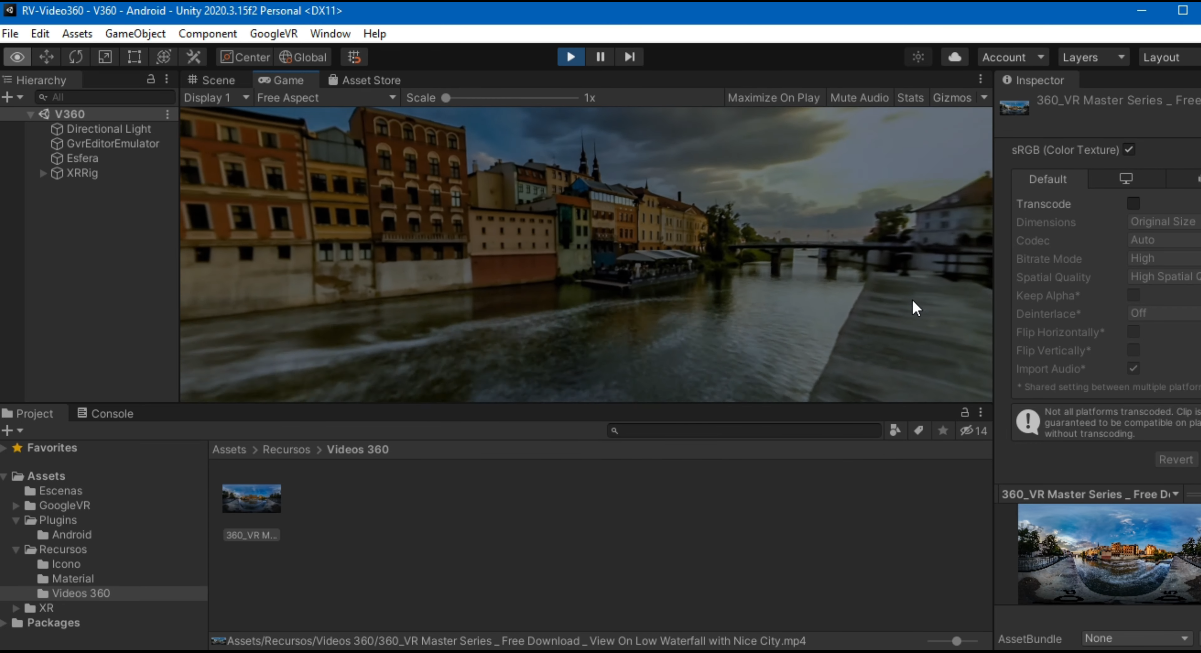The width and height of the screenshot is (1201, 653).
Task: Expand the XRRig hierarchy item
Action: pyautogui.click(x=43, y=173)
